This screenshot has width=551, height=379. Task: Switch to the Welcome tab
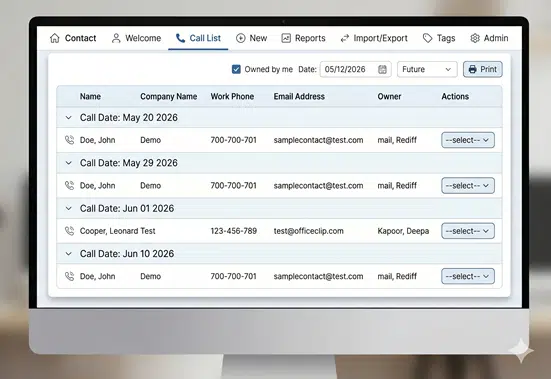pyautogui.click(x=136, y=38)
